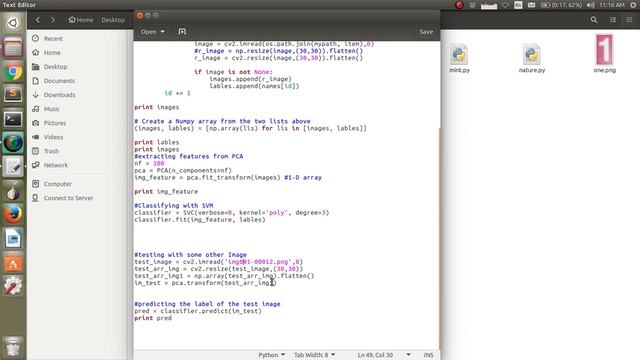
Task: Open Computer in Files sidebar
Action: coord(58,184)
